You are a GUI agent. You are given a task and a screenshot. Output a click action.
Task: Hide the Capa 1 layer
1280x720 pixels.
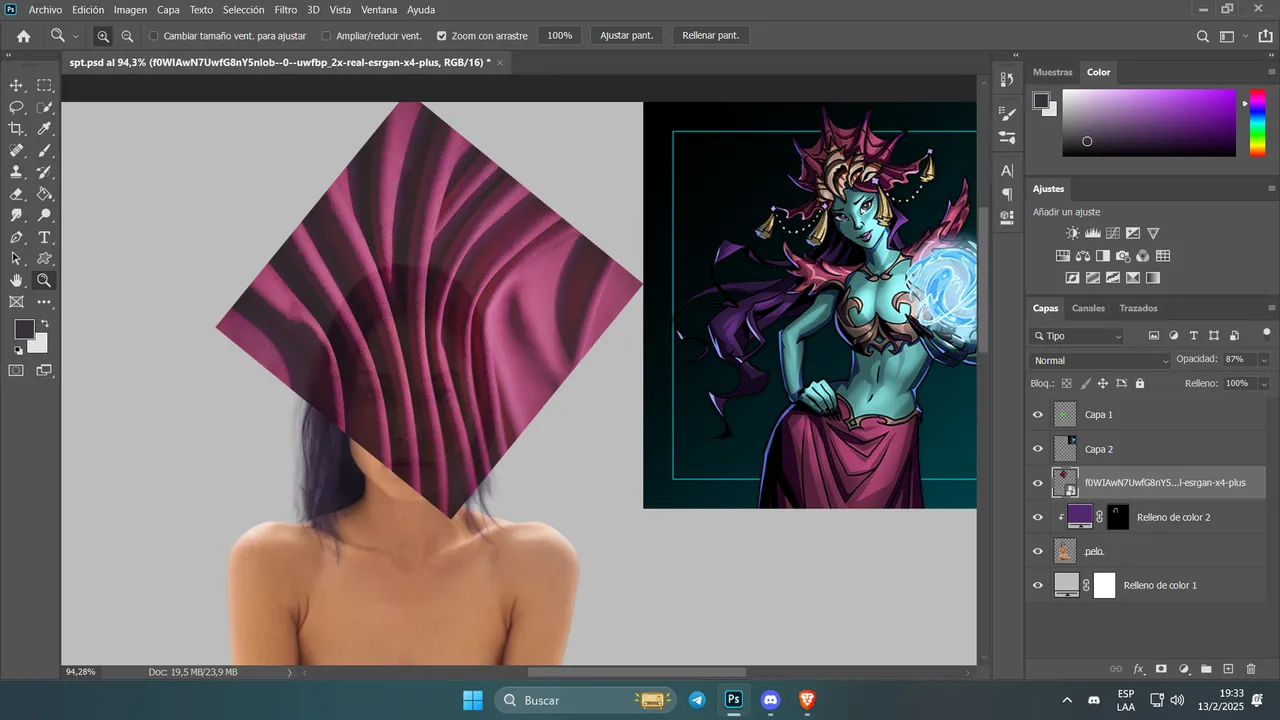click(1038, 414)
